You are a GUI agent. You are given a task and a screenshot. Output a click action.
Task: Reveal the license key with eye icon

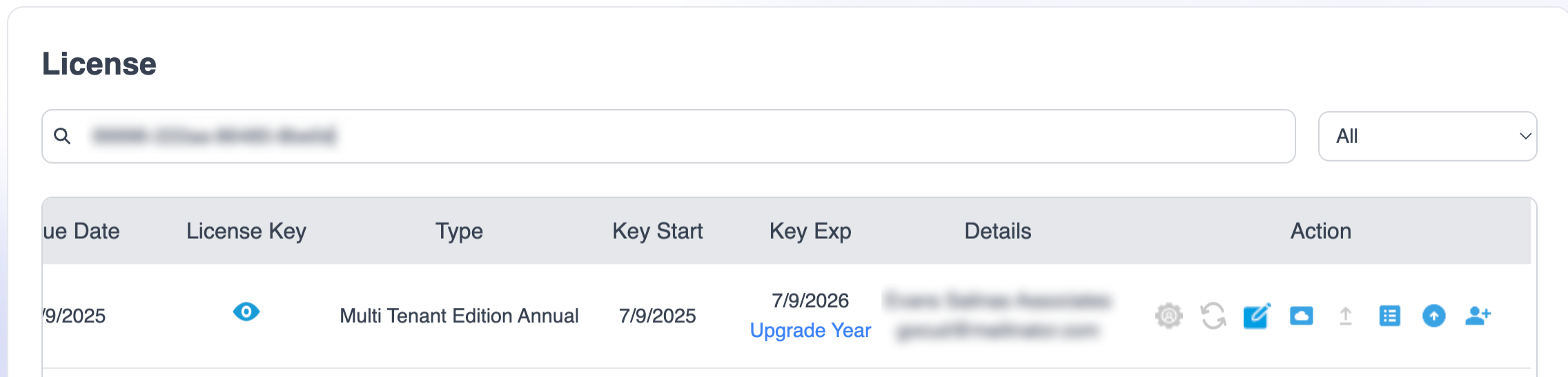pos(246,312)
